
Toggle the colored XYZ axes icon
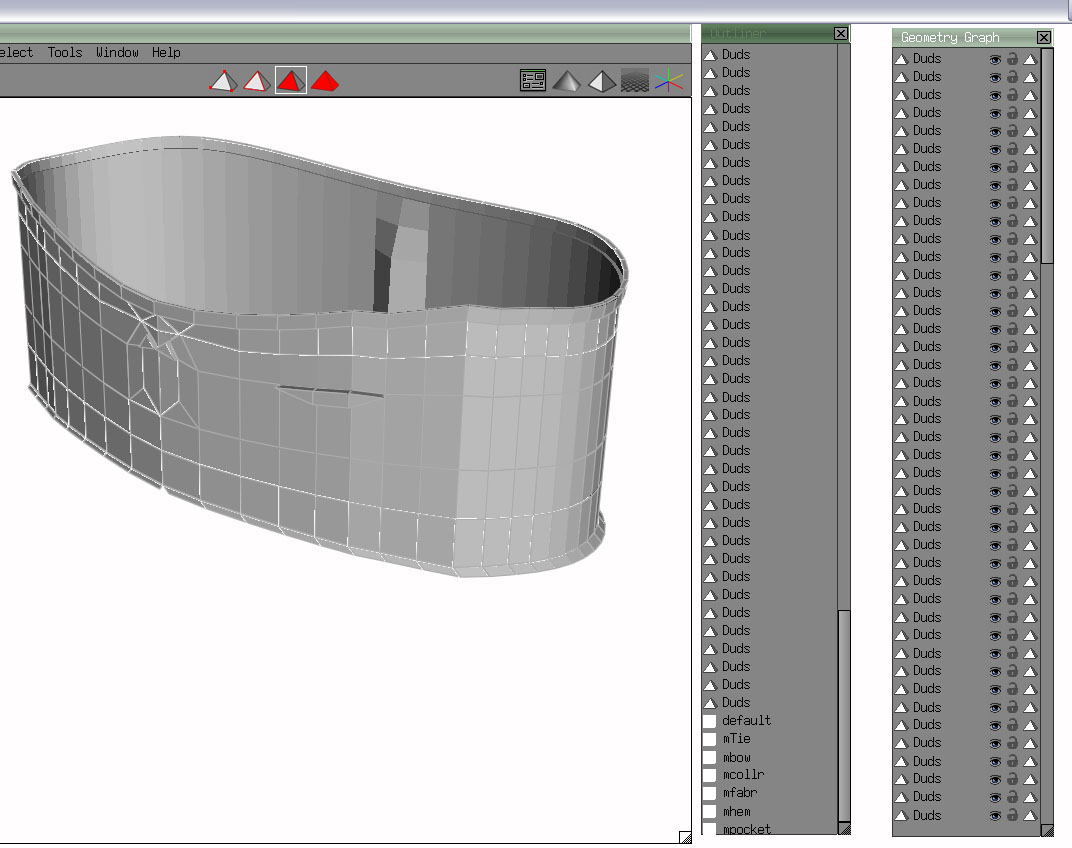tap(669, 81)
